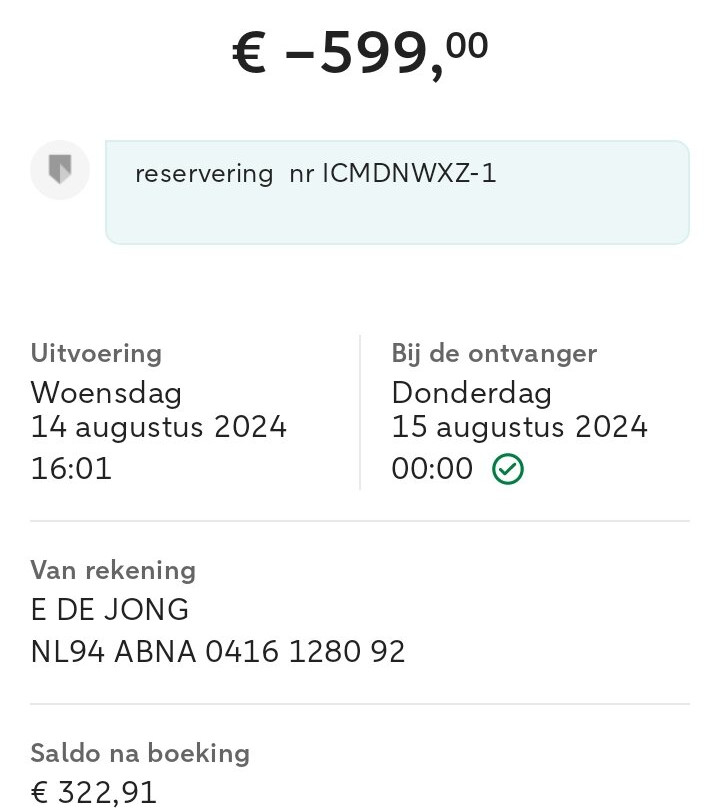720x808 pixels.
Task: Select the € 322,91 balance amount
Action: pyautogui.click(x=94, y=792)
